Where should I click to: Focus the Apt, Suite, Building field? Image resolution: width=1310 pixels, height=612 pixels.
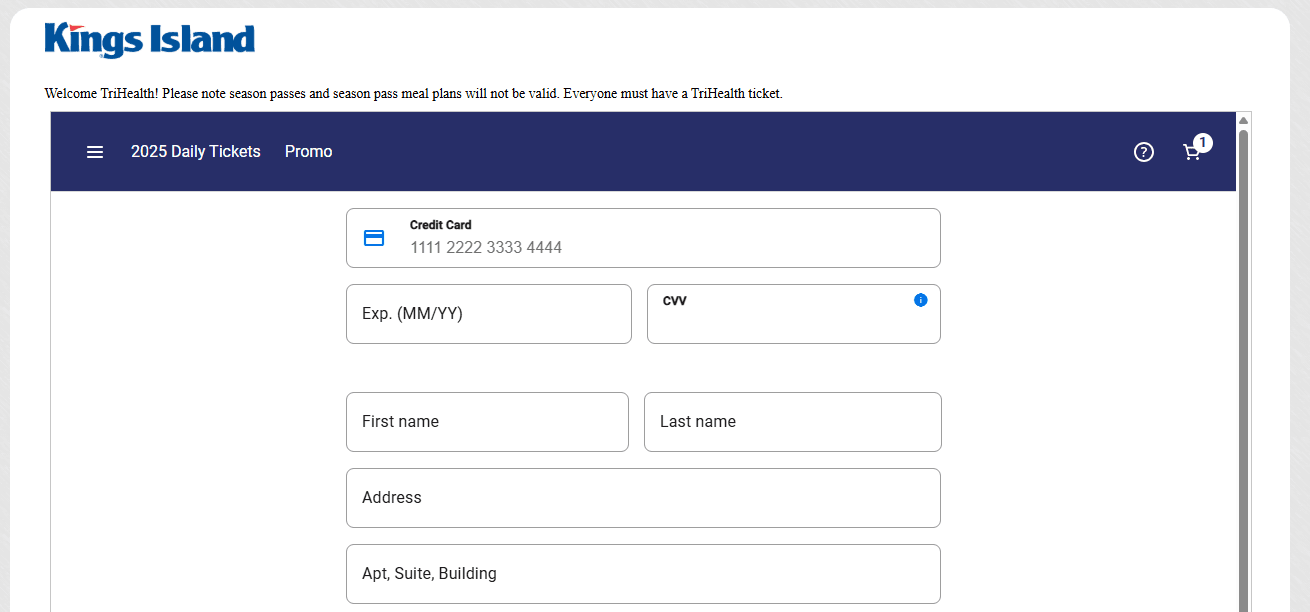[x=643, y=574]
